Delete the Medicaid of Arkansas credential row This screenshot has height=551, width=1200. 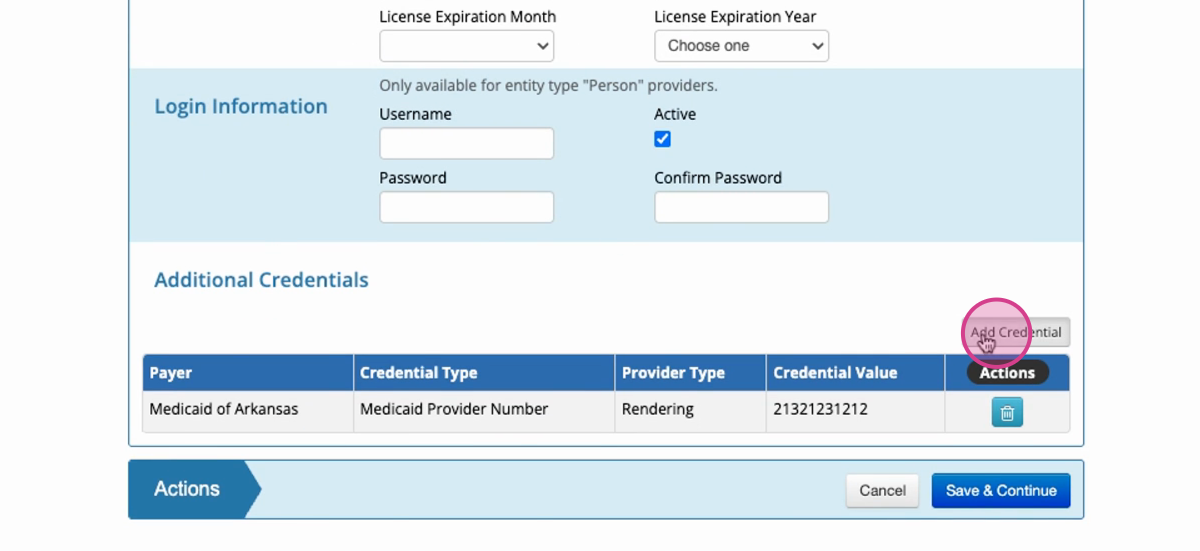(x=1007, y=412)
